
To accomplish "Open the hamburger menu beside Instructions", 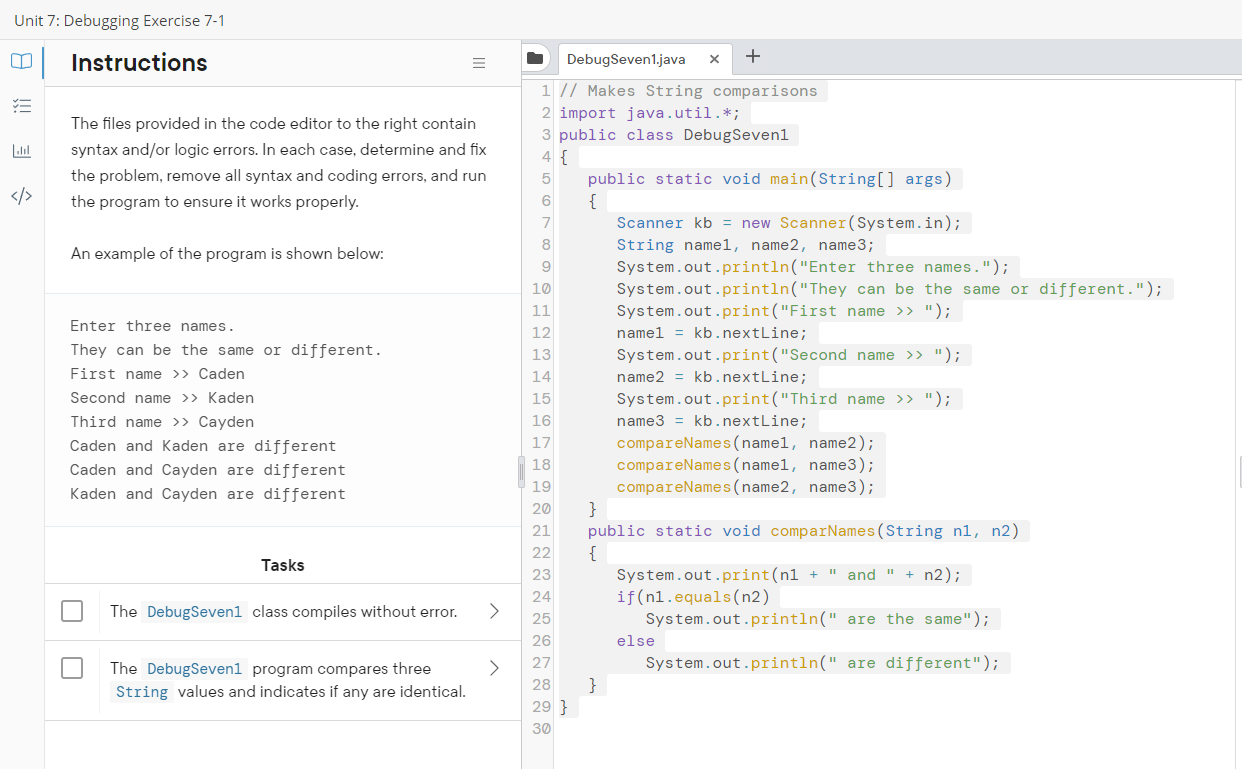I will pos(479,63).
